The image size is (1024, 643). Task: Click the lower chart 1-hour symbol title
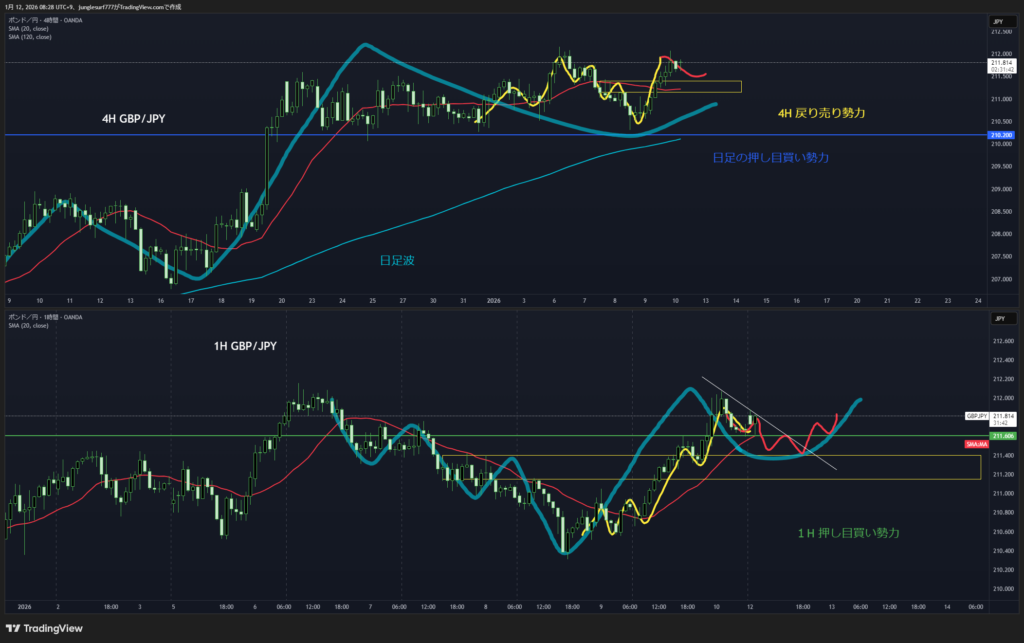pyautogui.click(x=46, y=317)
